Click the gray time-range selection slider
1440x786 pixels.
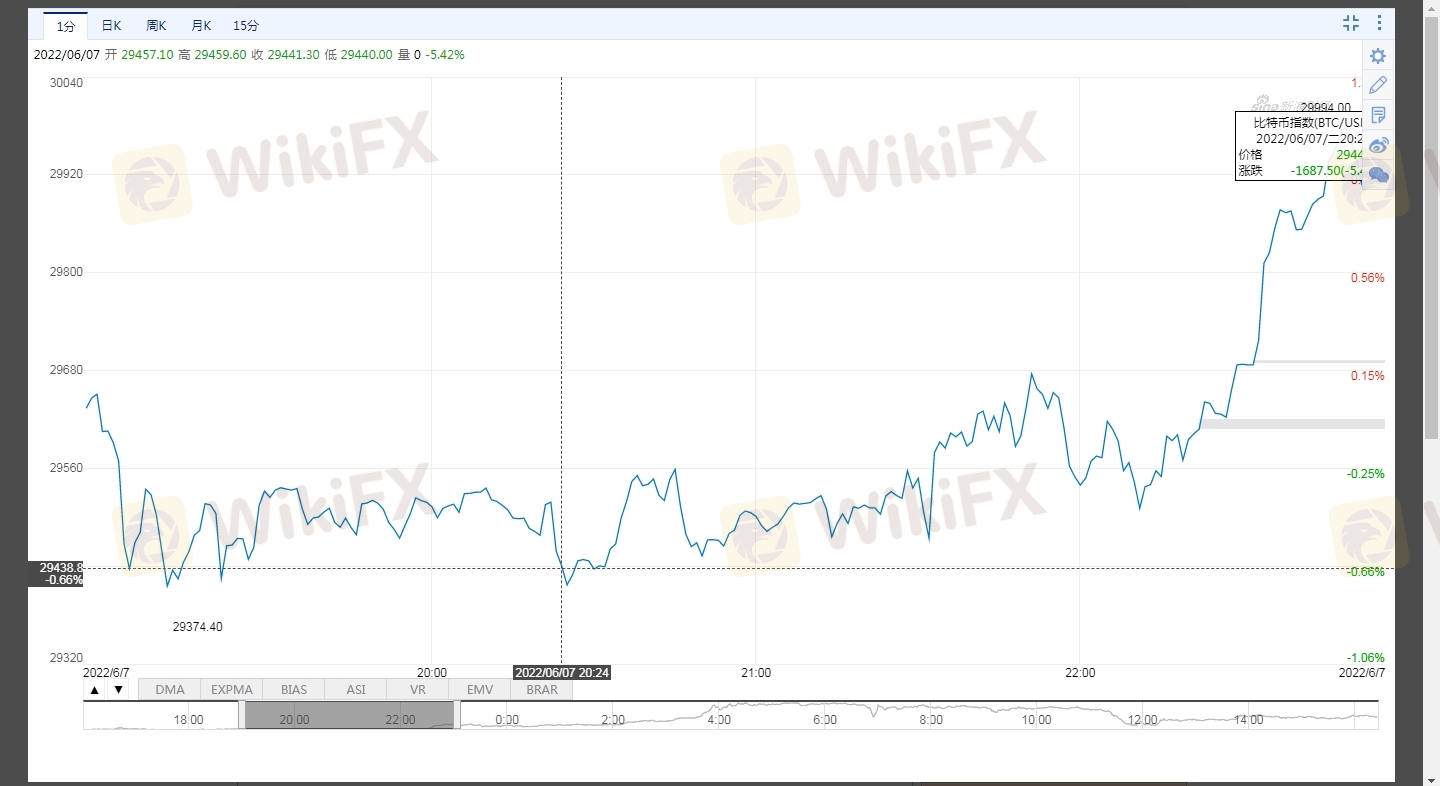pyautogui.click(x=350, y=715)
